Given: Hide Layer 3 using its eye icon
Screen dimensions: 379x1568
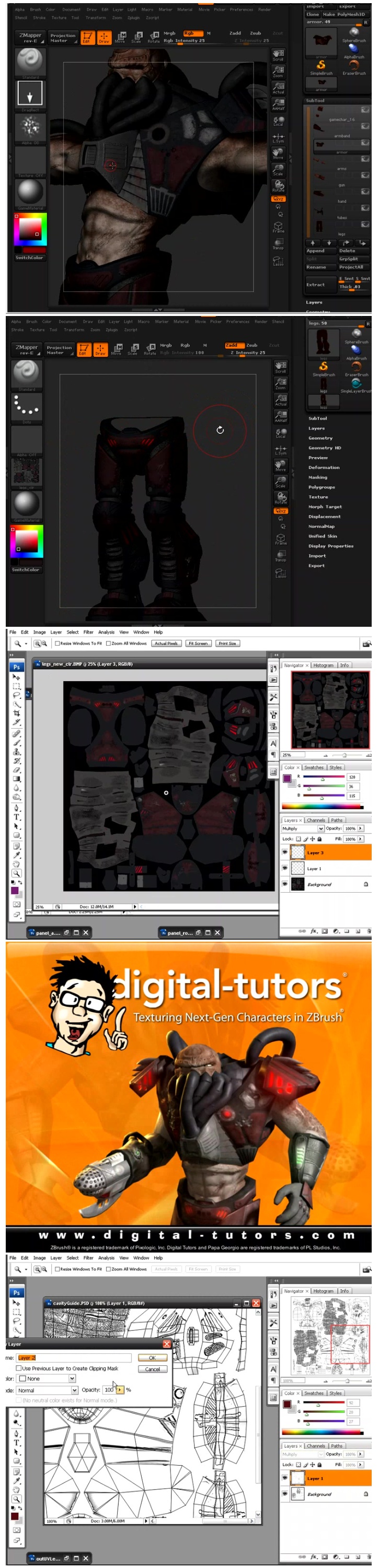Looking at the screenshot, I should click(284, 852).
